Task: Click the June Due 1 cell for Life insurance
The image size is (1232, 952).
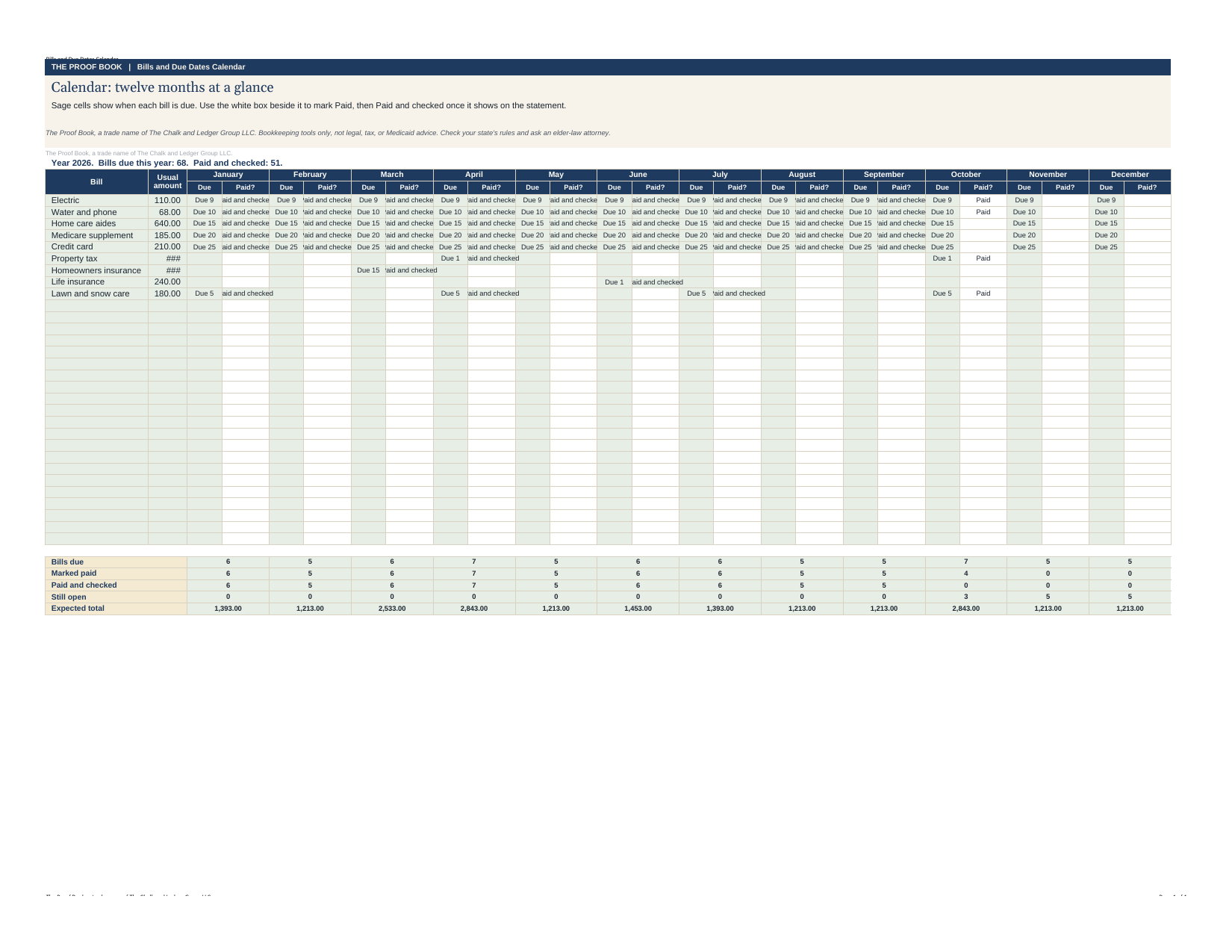Action: click(x=614, y=281)
